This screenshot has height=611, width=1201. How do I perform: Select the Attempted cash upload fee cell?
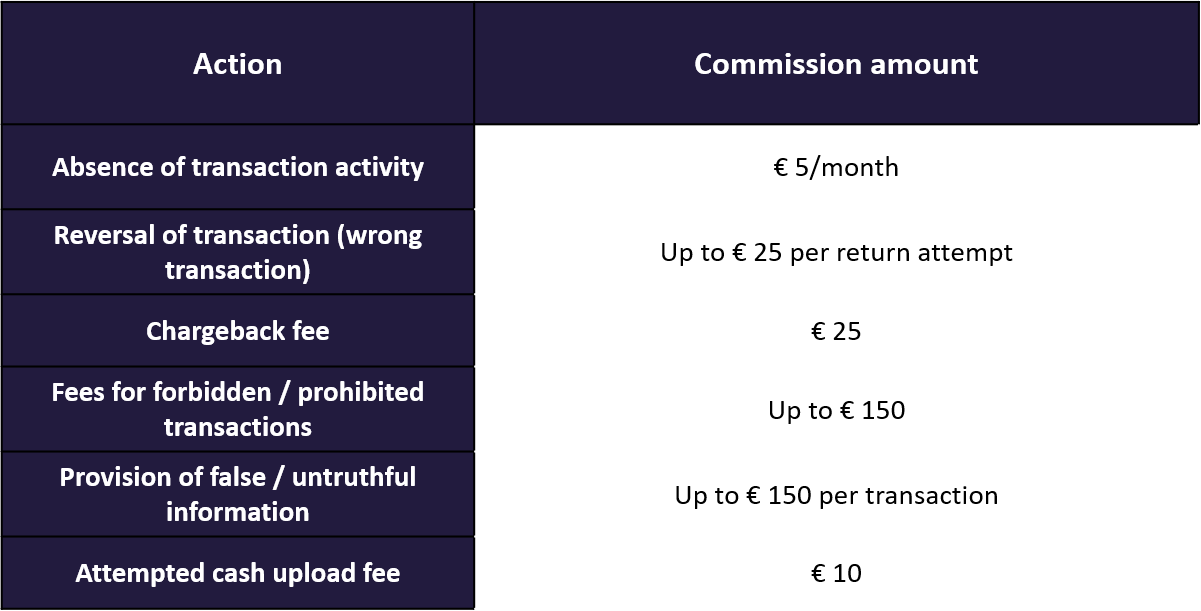(x=237, y=573)
